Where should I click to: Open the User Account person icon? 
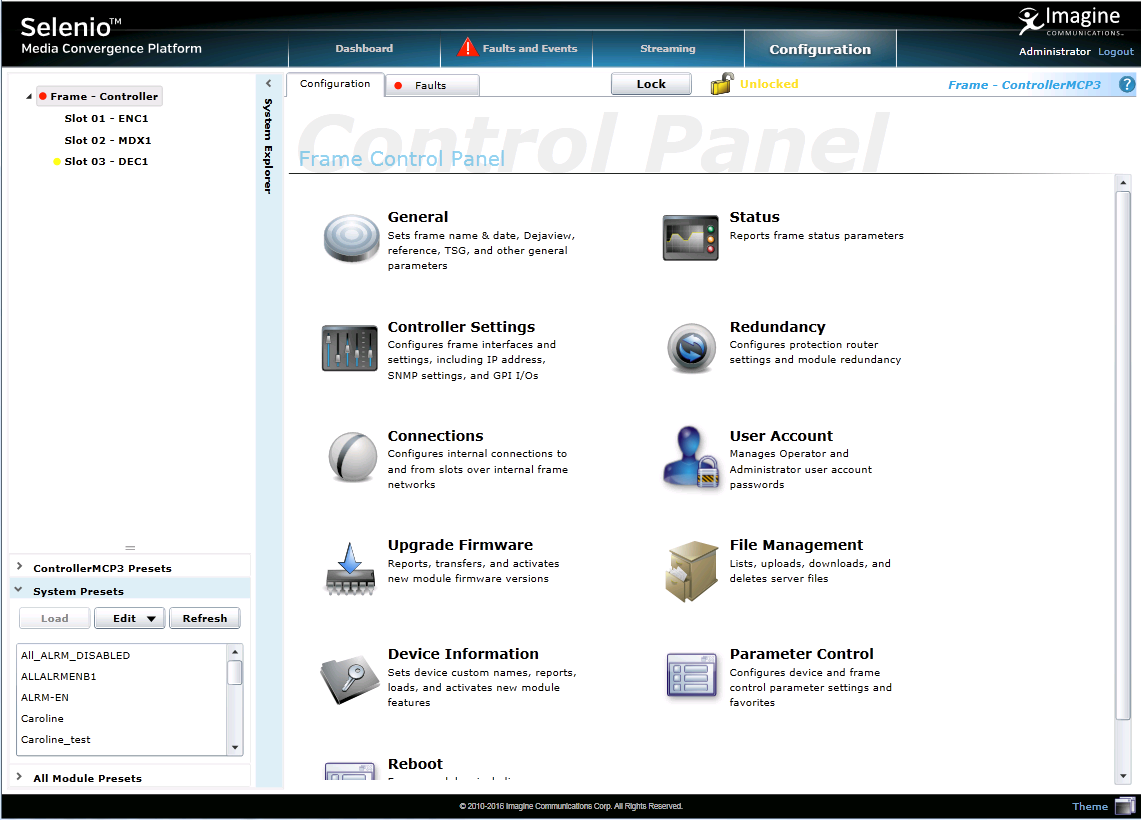coord(691,457)
